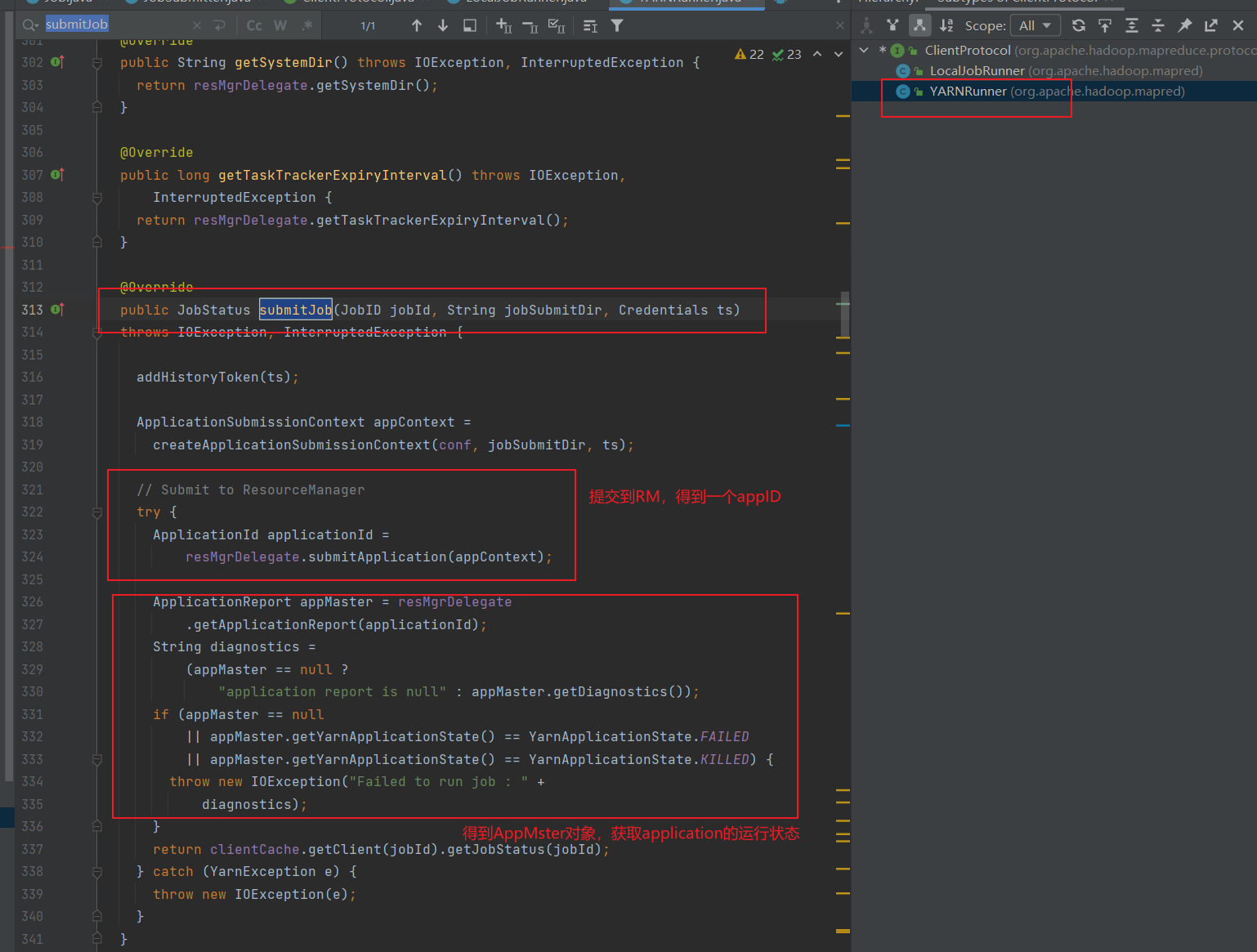Click override gutter icon at line 313

coord(57,310)
